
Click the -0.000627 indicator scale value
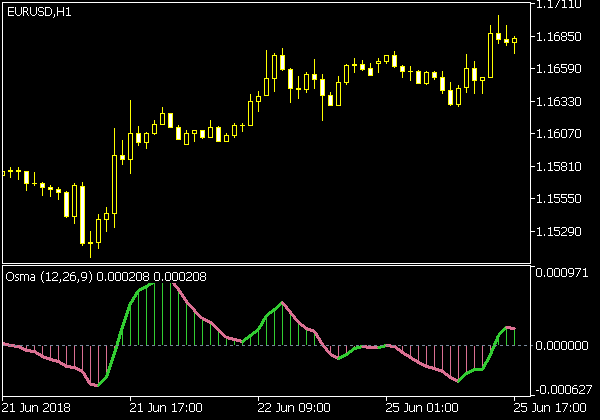(562, 390)
